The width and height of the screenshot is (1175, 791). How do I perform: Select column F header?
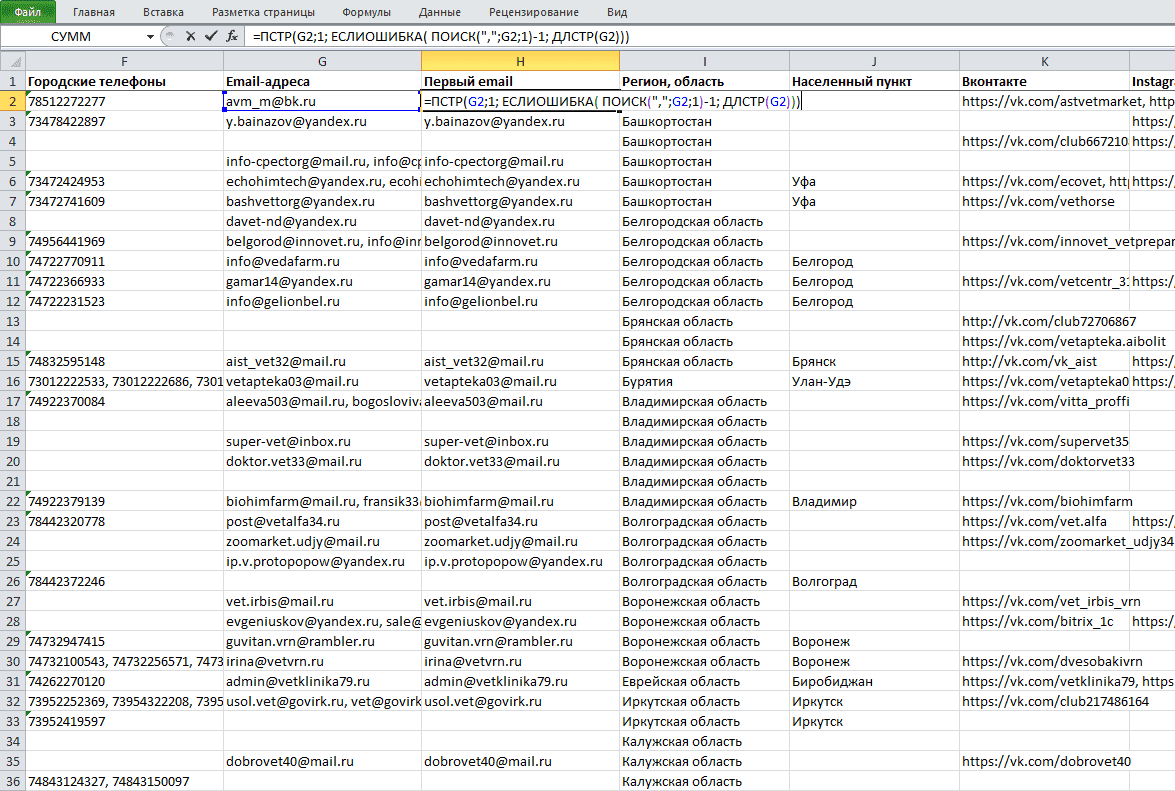pyautogui.click(x=124, y=61)
